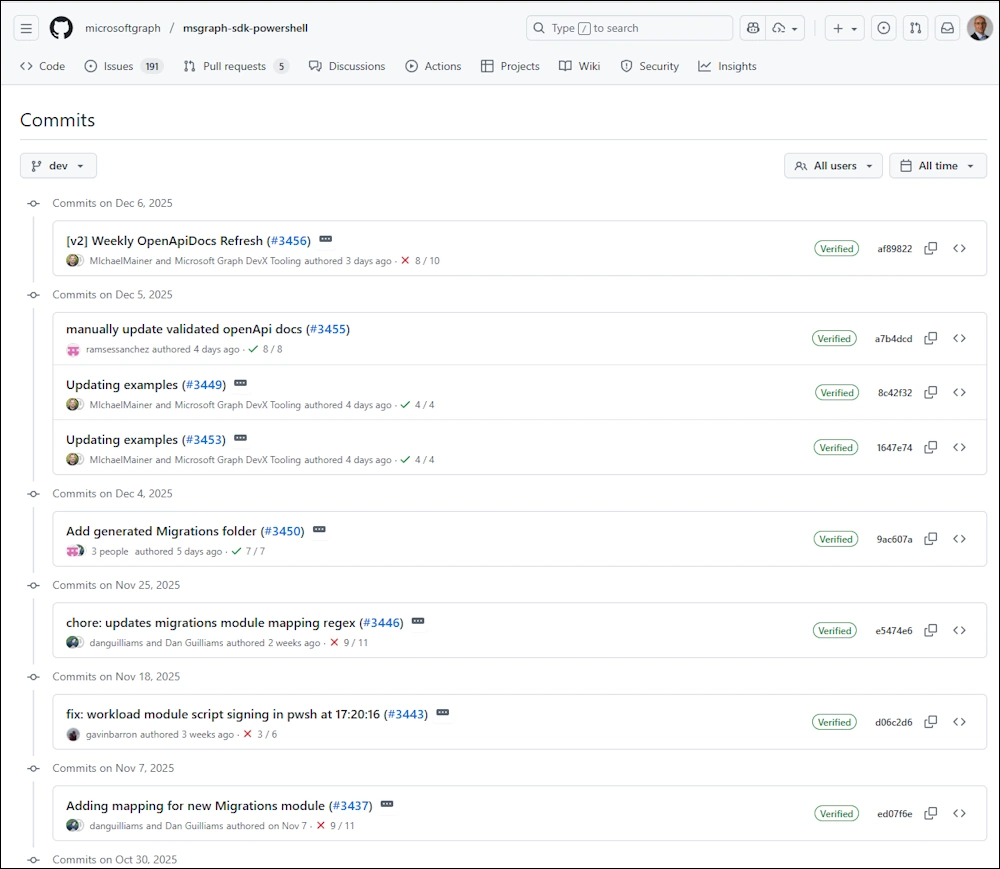Copy full SHA for commit af89822
Image resolution: width=1000 pixels, height=869 pixels.
click(x=930, y=248)
